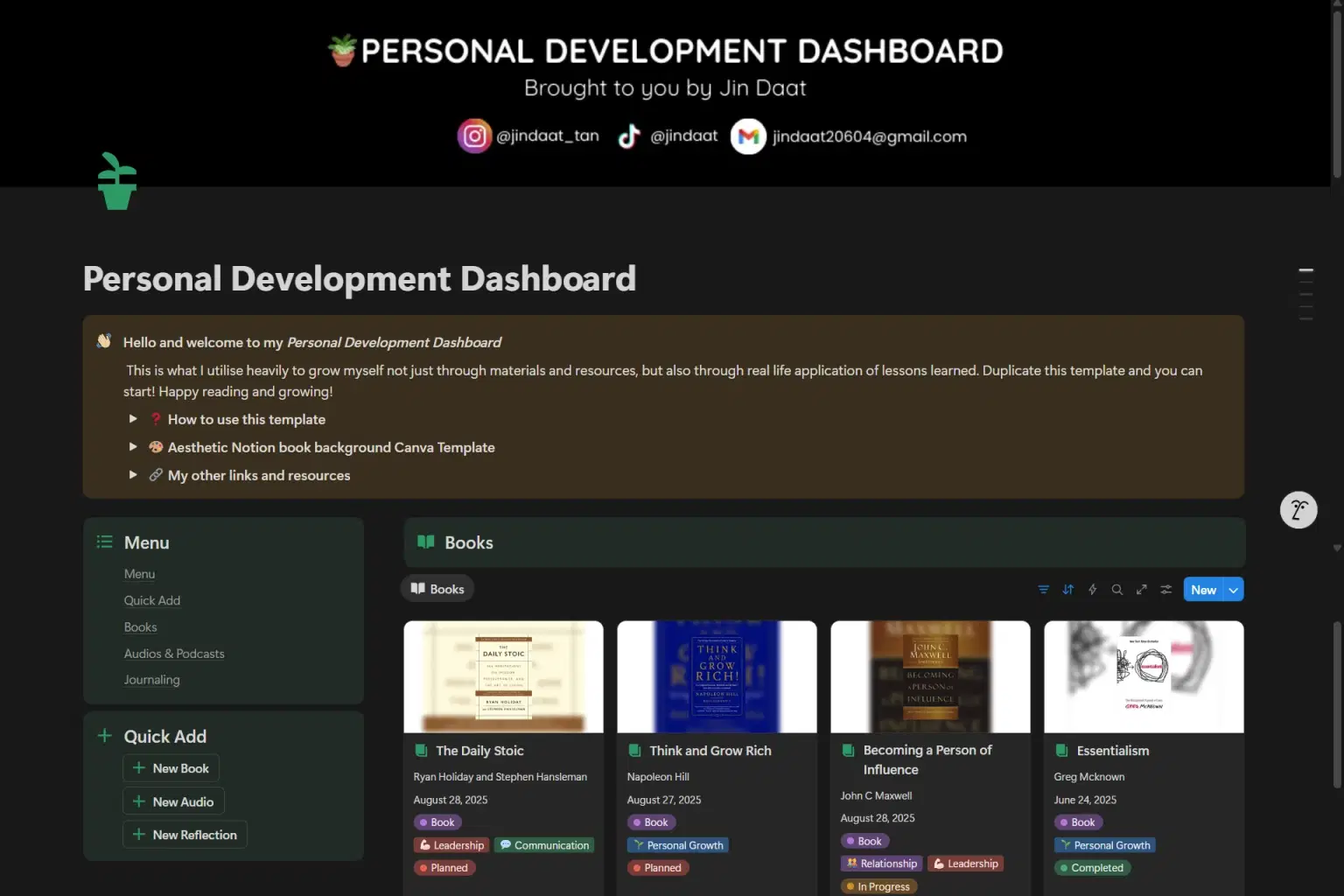
Task: Click the Journaling link in the Menu
Action: coord(151,679)
